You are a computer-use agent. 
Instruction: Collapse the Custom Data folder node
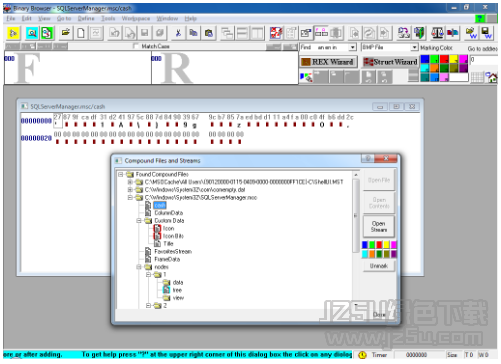(139, 221)
